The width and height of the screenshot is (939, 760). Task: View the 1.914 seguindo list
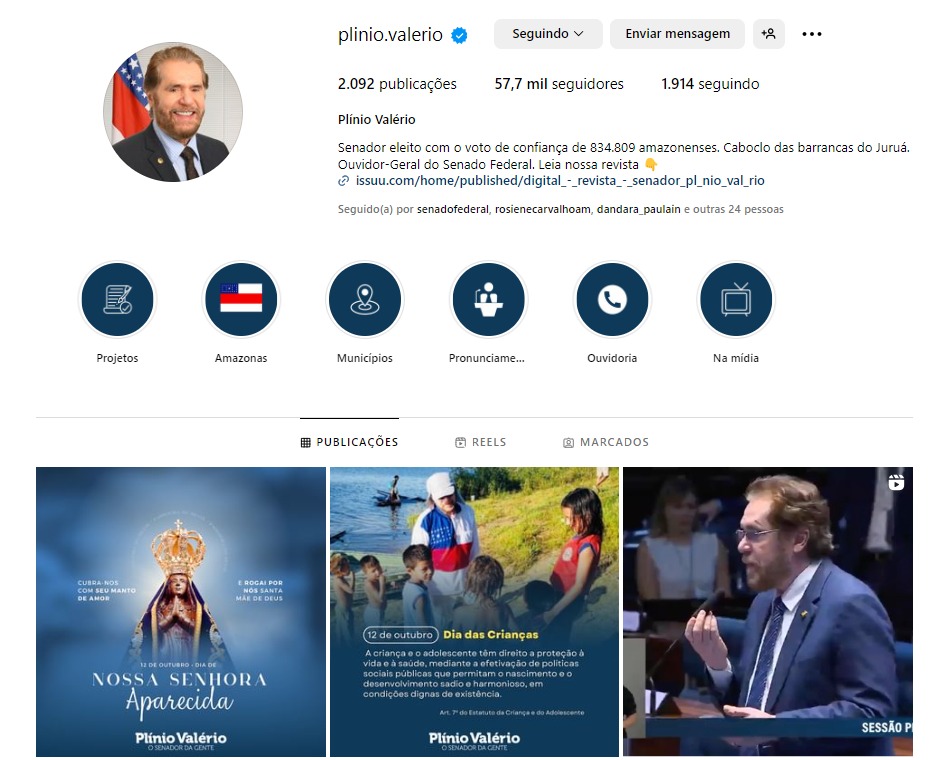710,84
